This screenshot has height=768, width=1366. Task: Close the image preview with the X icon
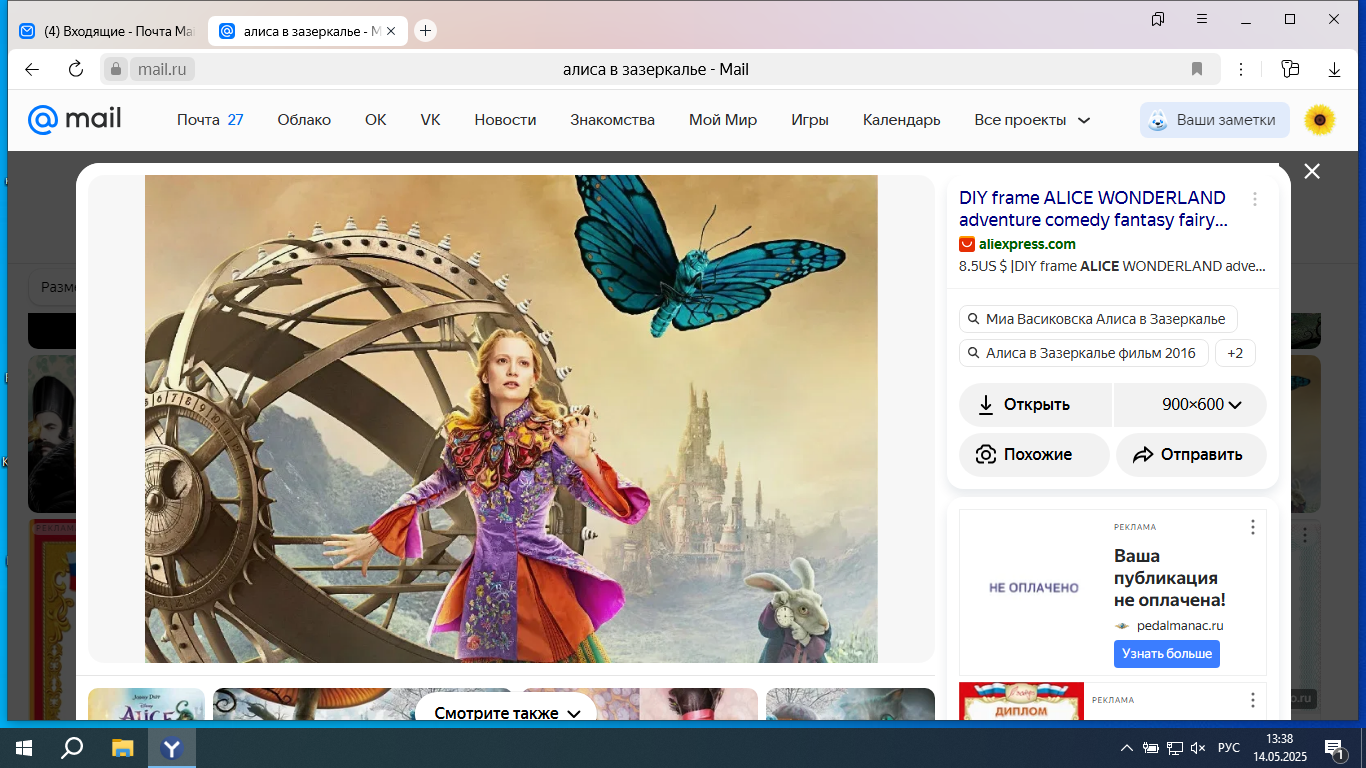[1312, 171]
